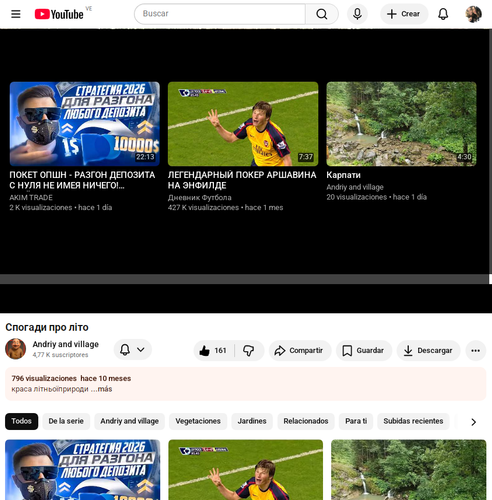Click 796 visualizaciones hace 10 meses text
The image size is (492, 500).
click(71, 379)
